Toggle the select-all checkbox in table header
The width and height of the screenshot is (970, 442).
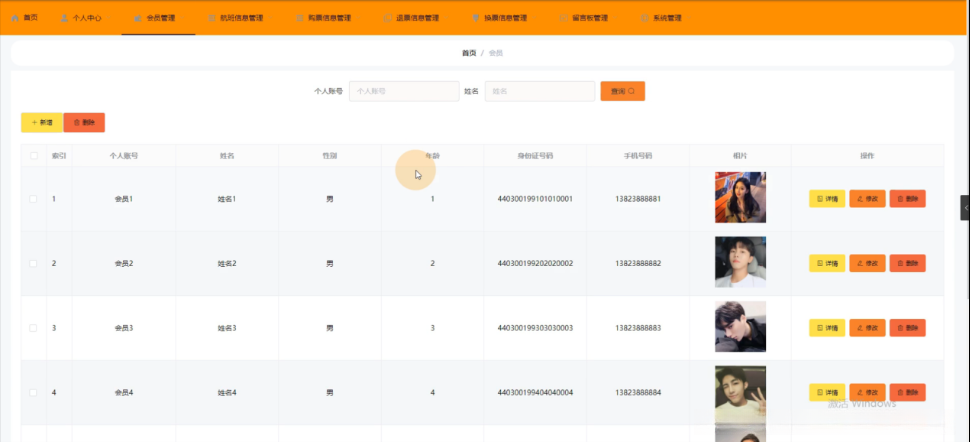pos(33,156)
